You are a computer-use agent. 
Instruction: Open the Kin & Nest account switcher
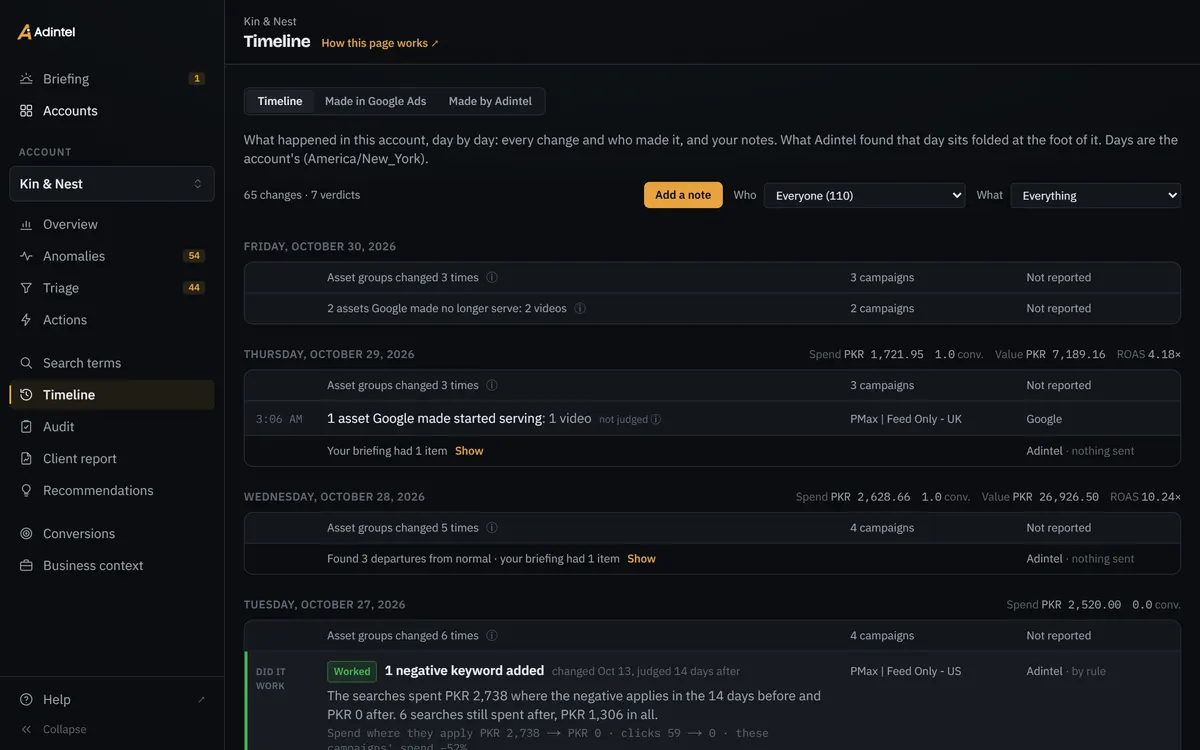[112, 184]
